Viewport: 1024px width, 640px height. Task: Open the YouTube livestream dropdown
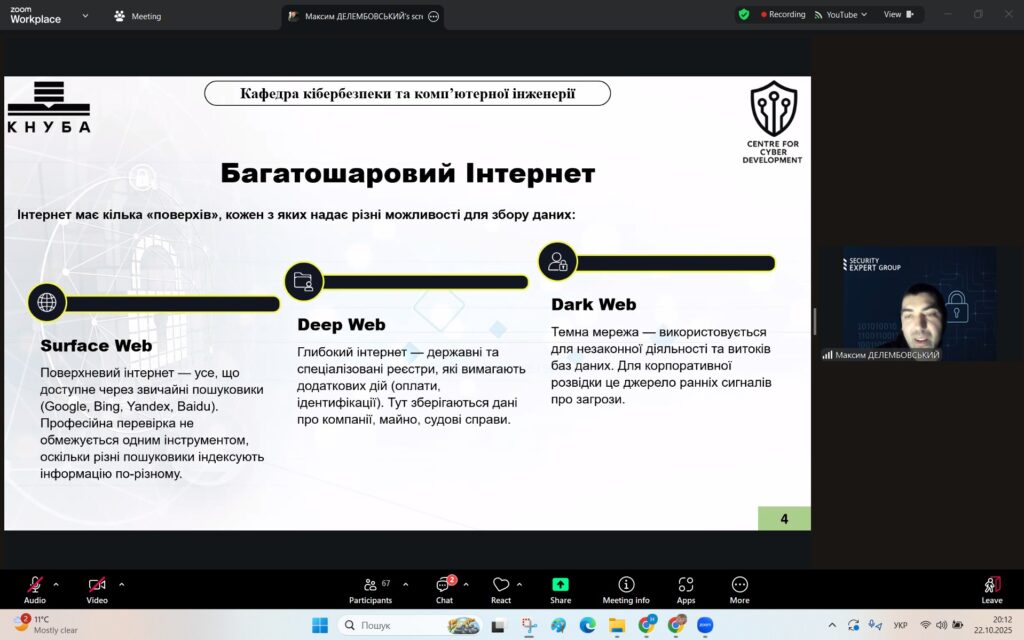841,15
